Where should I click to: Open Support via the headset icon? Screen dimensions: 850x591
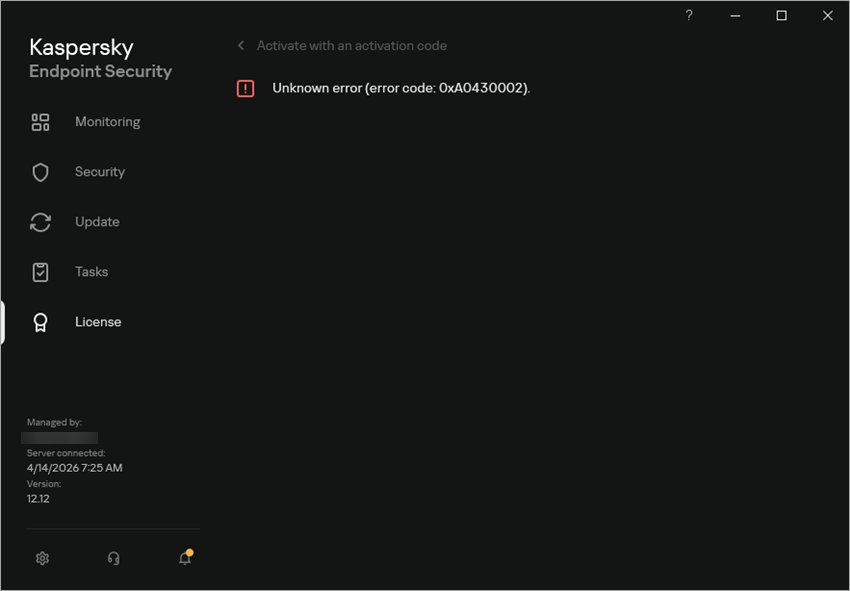click(x=113, y=558)
